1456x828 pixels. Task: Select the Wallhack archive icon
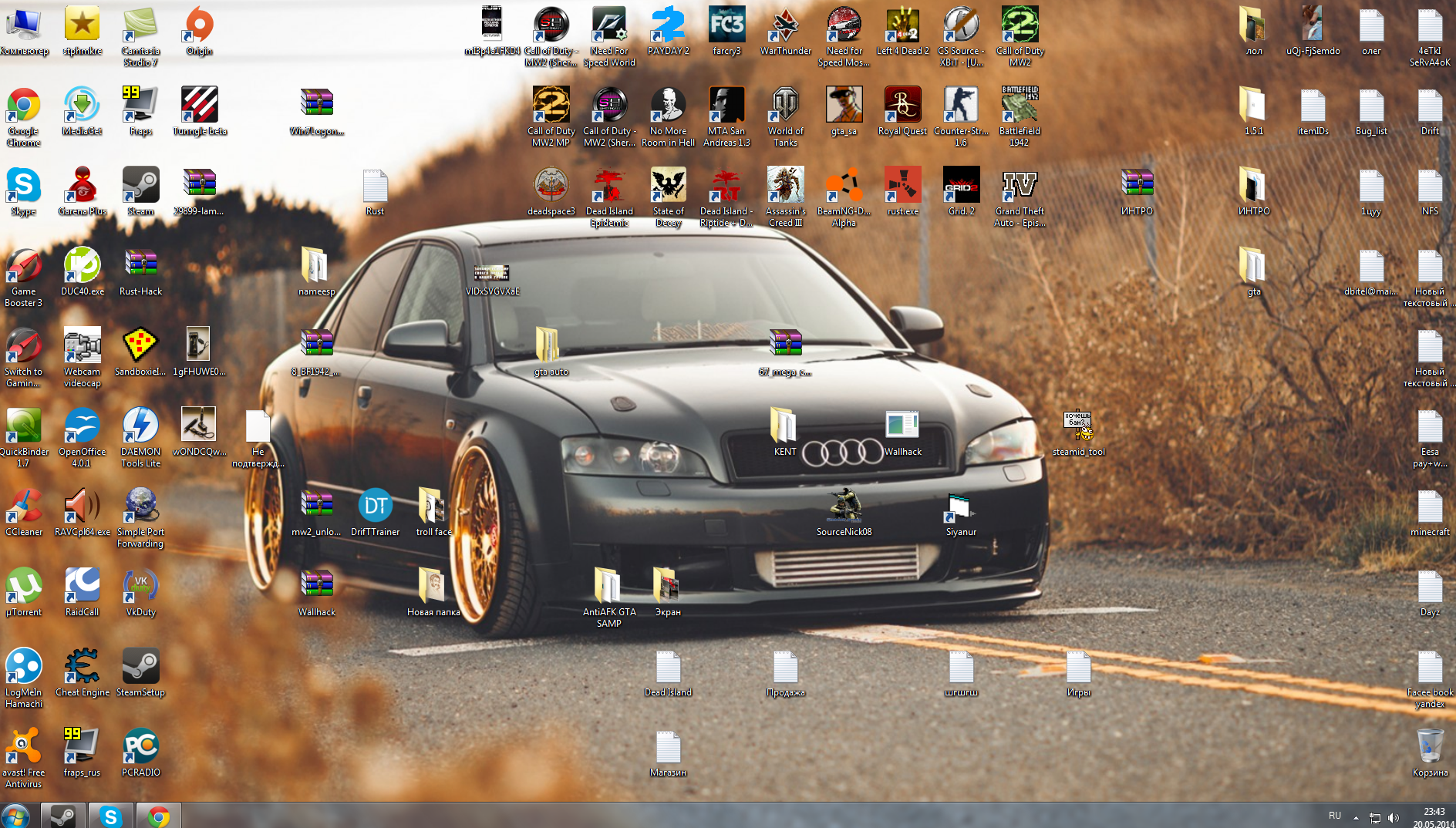317,592
